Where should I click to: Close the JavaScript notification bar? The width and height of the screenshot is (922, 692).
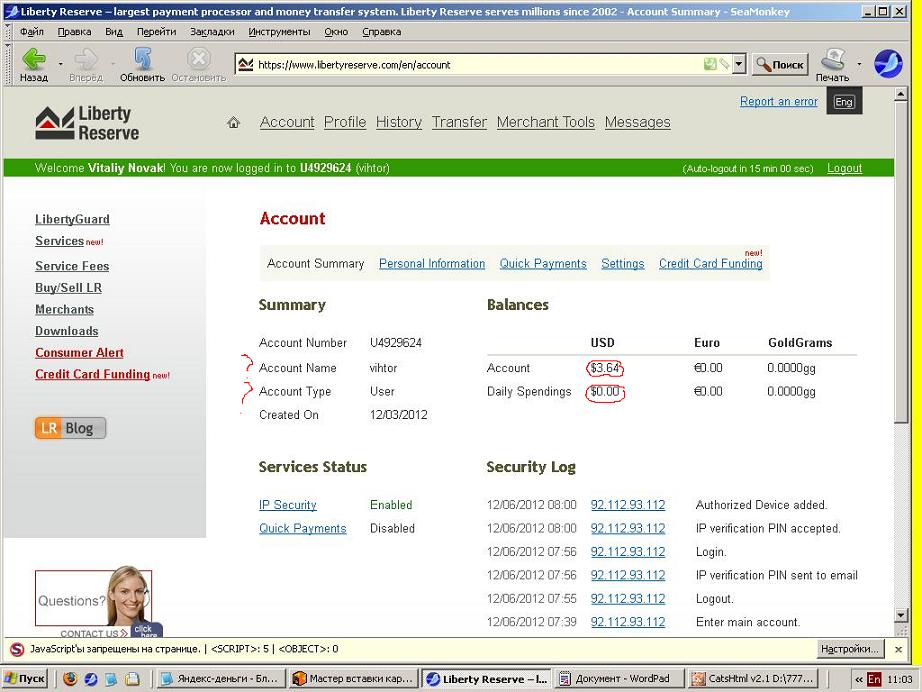point(898,649)
